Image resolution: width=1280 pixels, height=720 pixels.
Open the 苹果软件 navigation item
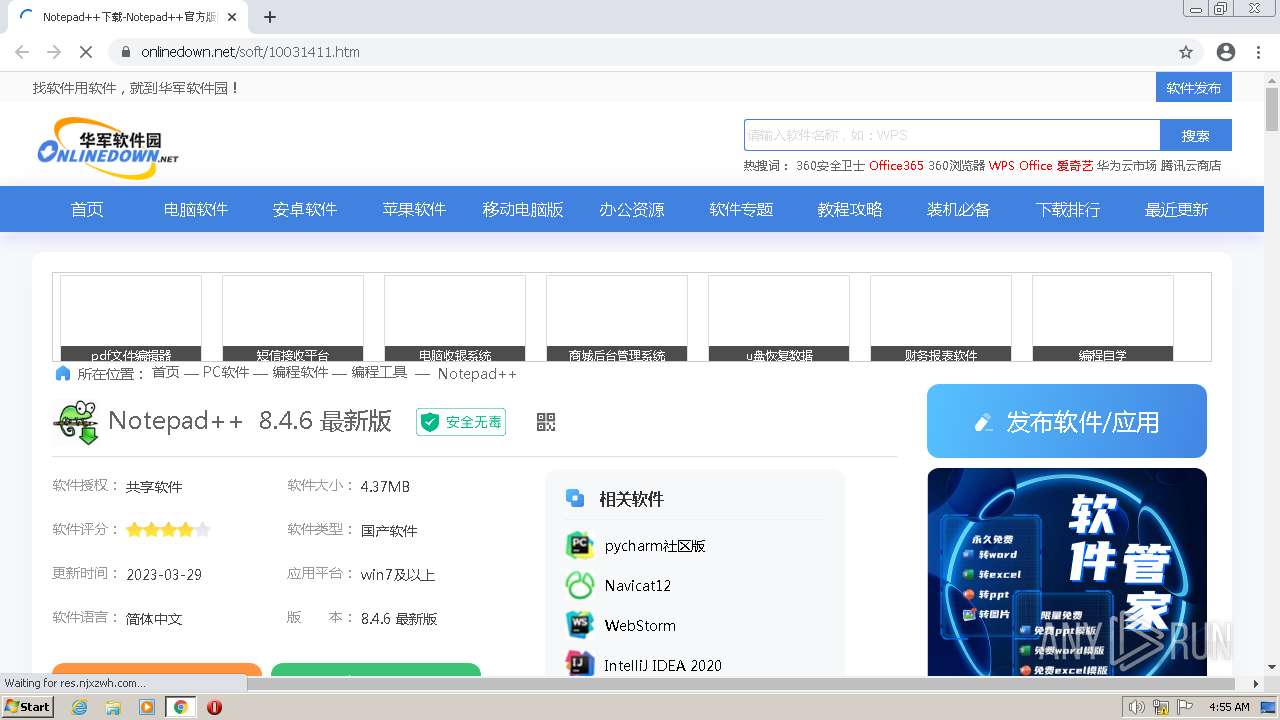tap(414, 209)
